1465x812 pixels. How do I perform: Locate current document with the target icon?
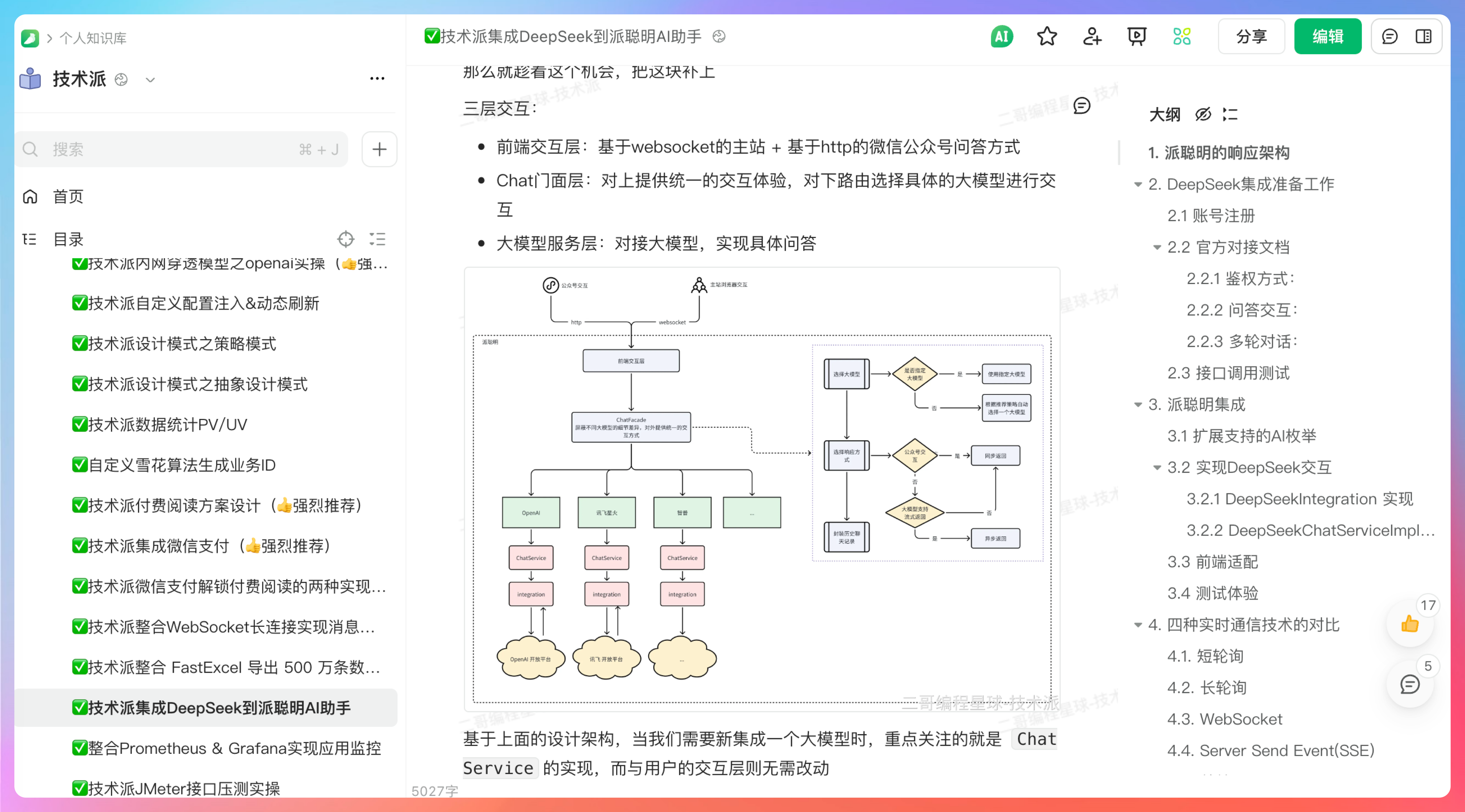point(346,239)
